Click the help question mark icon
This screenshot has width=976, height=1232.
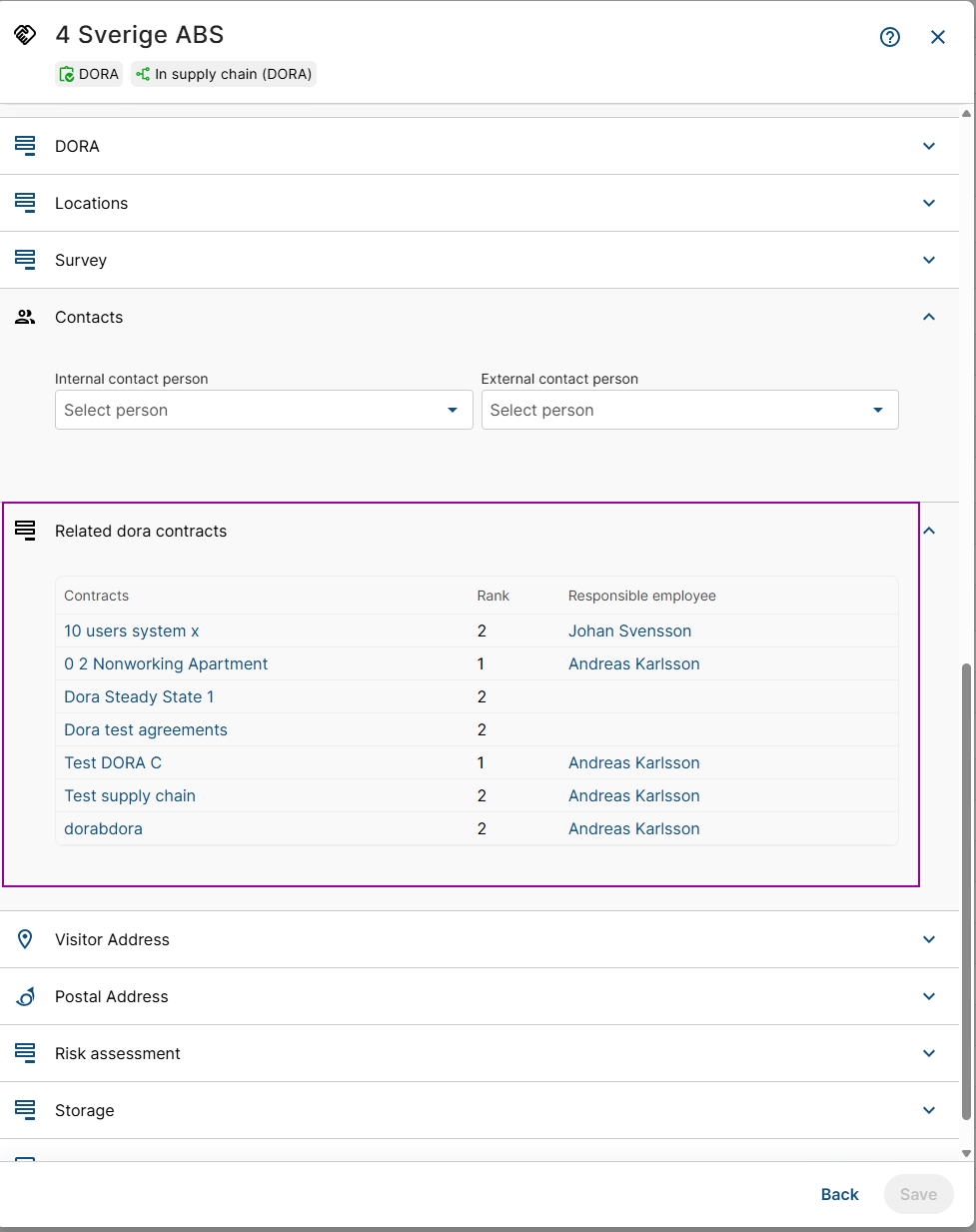coord(889,37)
